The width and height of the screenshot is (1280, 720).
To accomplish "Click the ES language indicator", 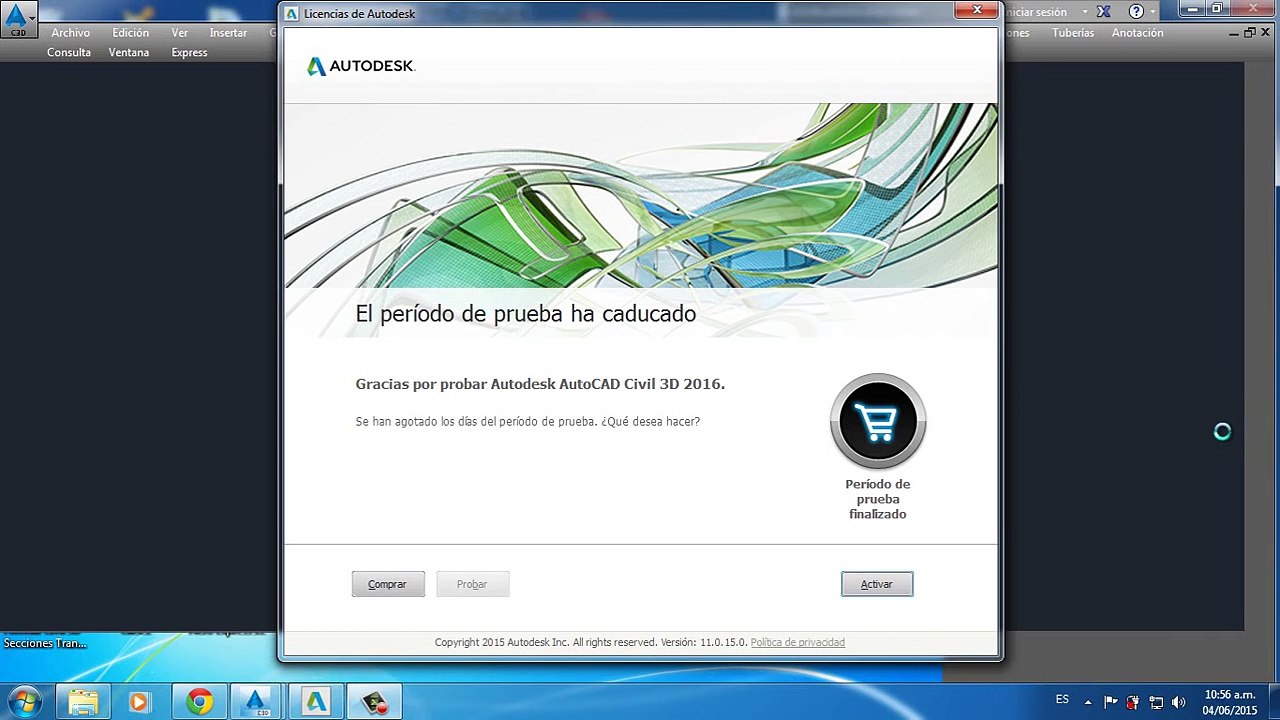I will pyautogui.click(x=1062, y=700).
